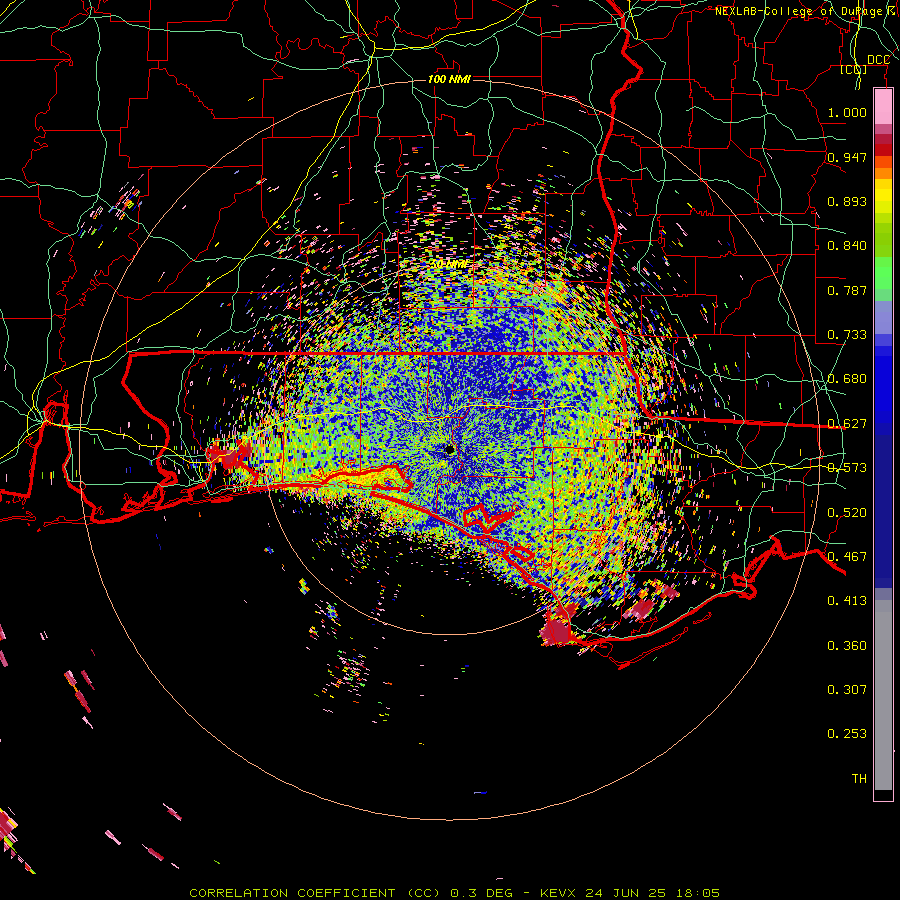This screenshot has height=900, width=900.
Task: Pick the lavender color bar segment near 0.733
Action: [x=883, y=317]
